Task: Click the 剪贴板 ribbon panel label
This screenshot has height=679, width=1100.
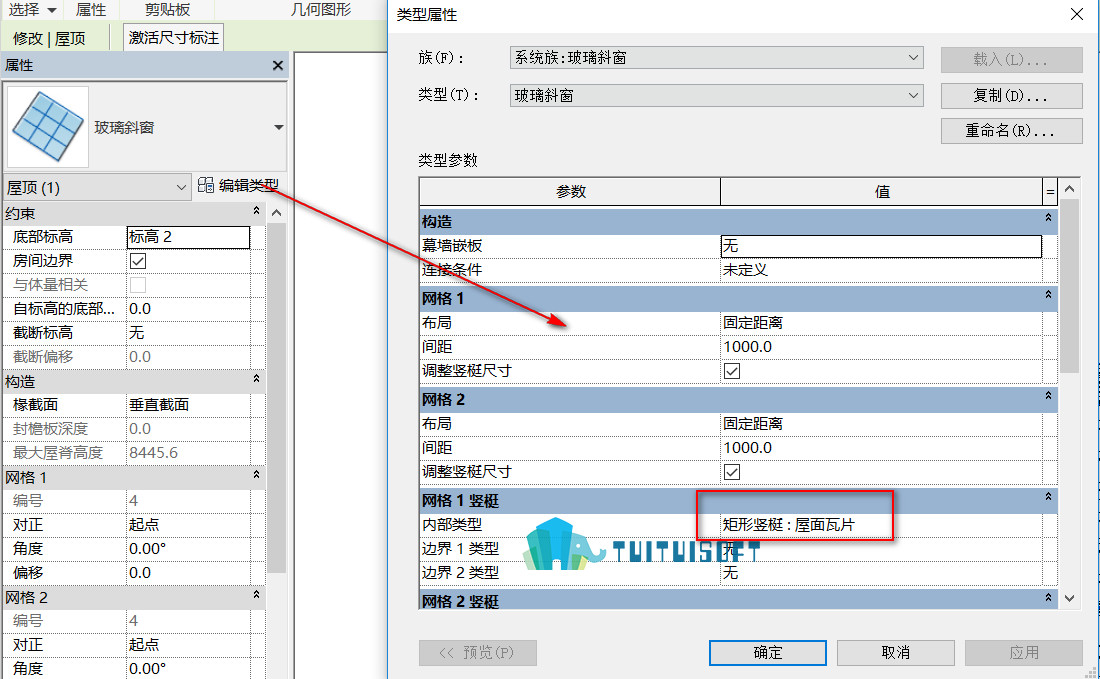Action: click(167, 10)
